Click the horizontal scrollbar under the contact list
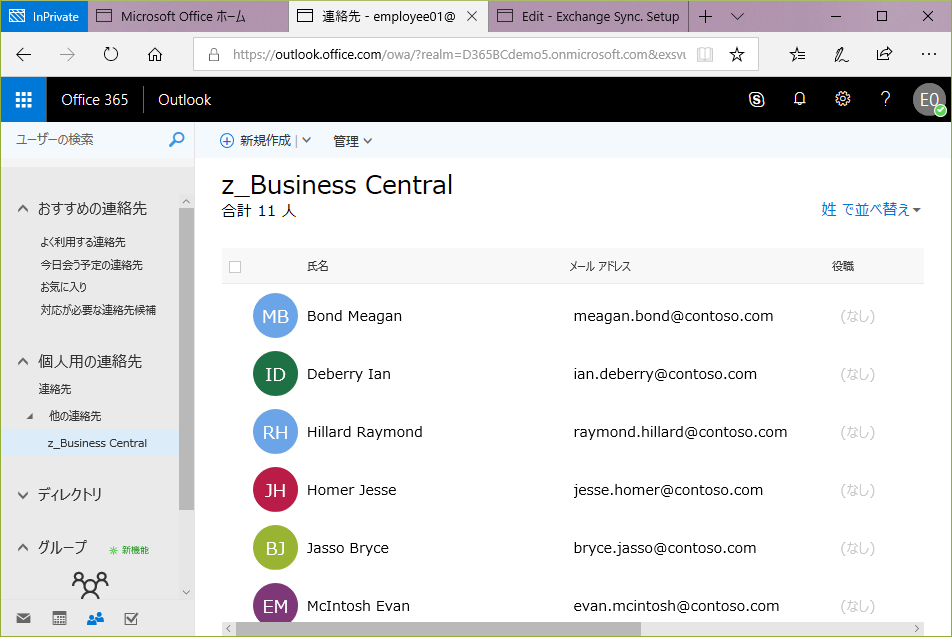 click(438, 629)
